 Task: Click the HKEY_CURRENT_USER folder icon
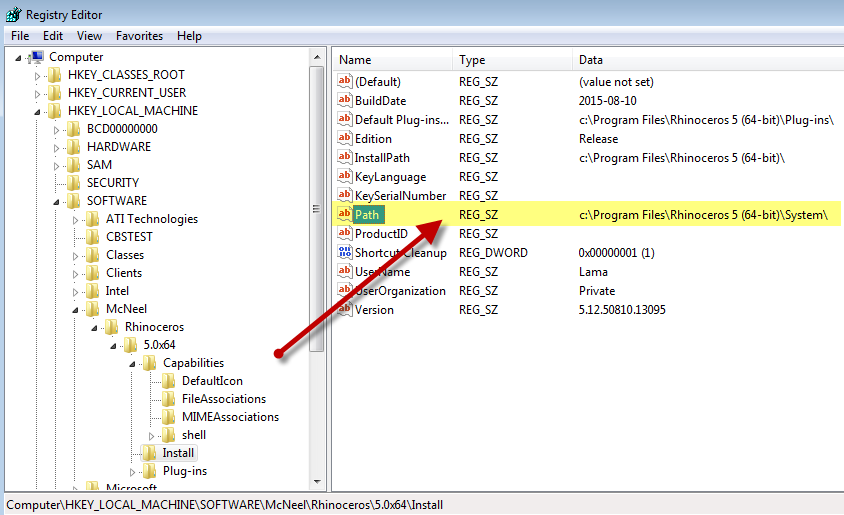tap(55, 93)
